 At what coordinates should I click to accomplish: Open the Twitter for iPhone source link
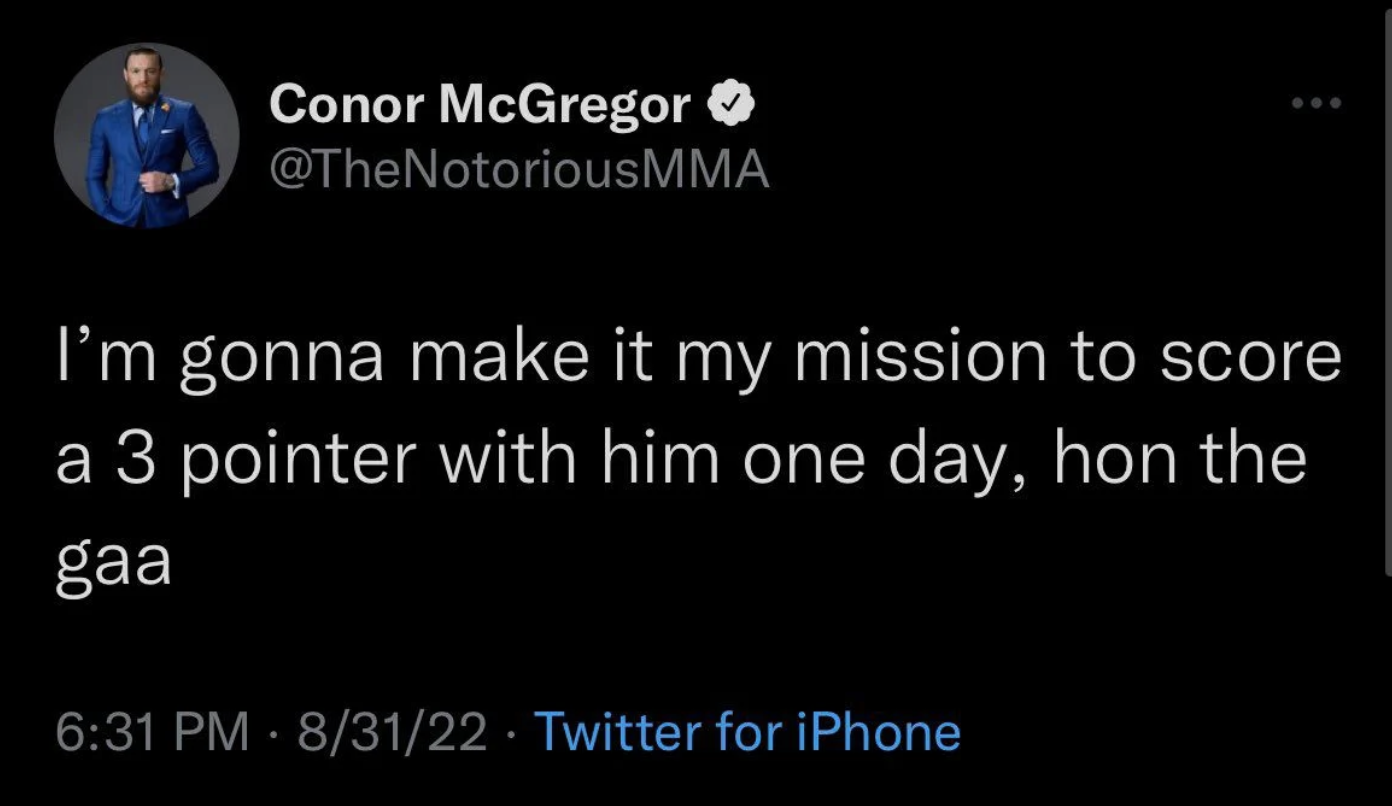coord(749,732)
